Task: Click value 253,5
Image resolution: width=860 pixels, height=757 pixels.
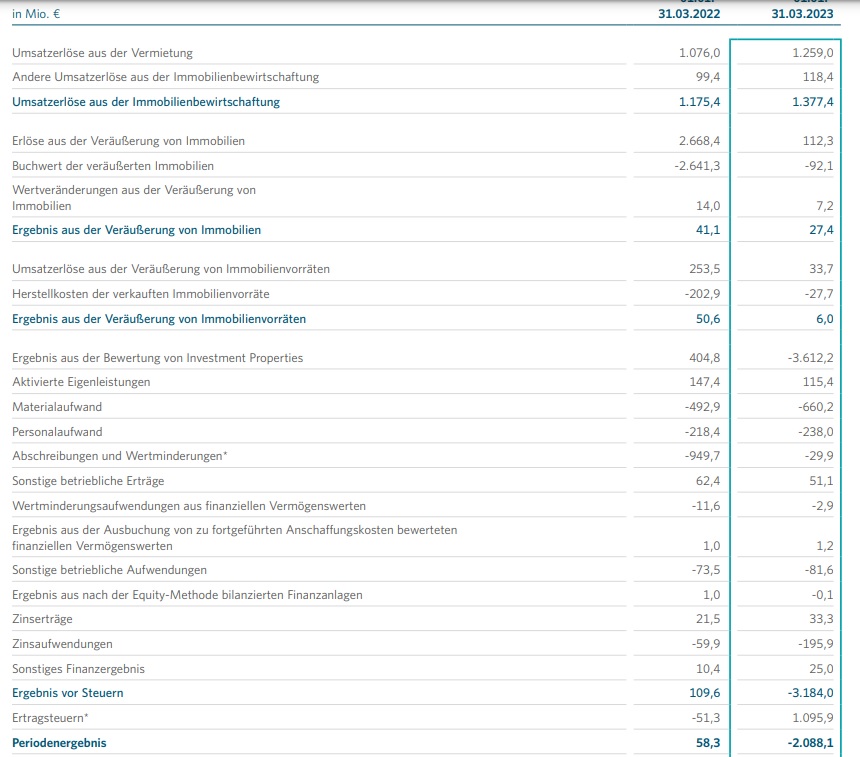Action: coord(705,269)
